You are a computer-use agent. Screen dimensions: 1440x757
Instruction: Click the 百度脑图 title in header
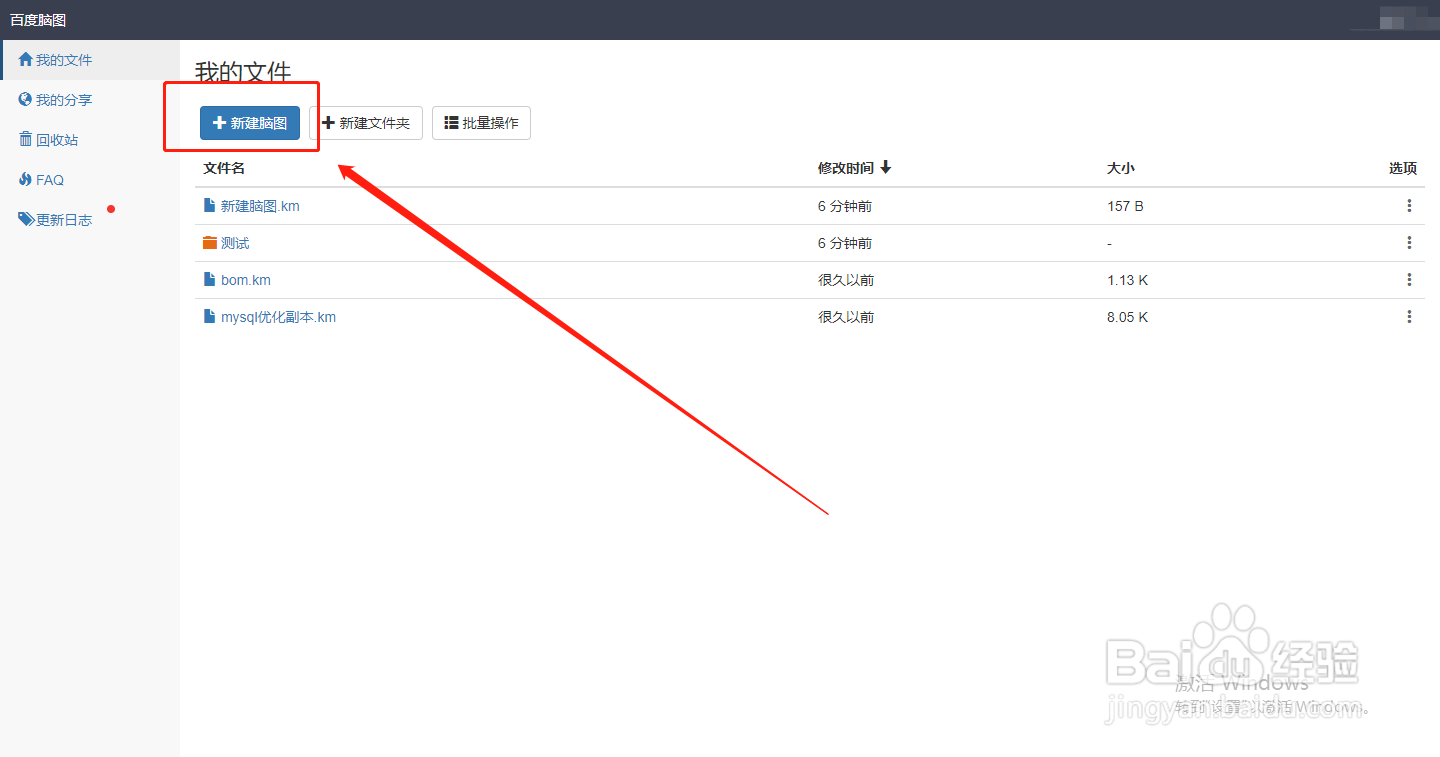pyautogui.click(x=38, y=20)
